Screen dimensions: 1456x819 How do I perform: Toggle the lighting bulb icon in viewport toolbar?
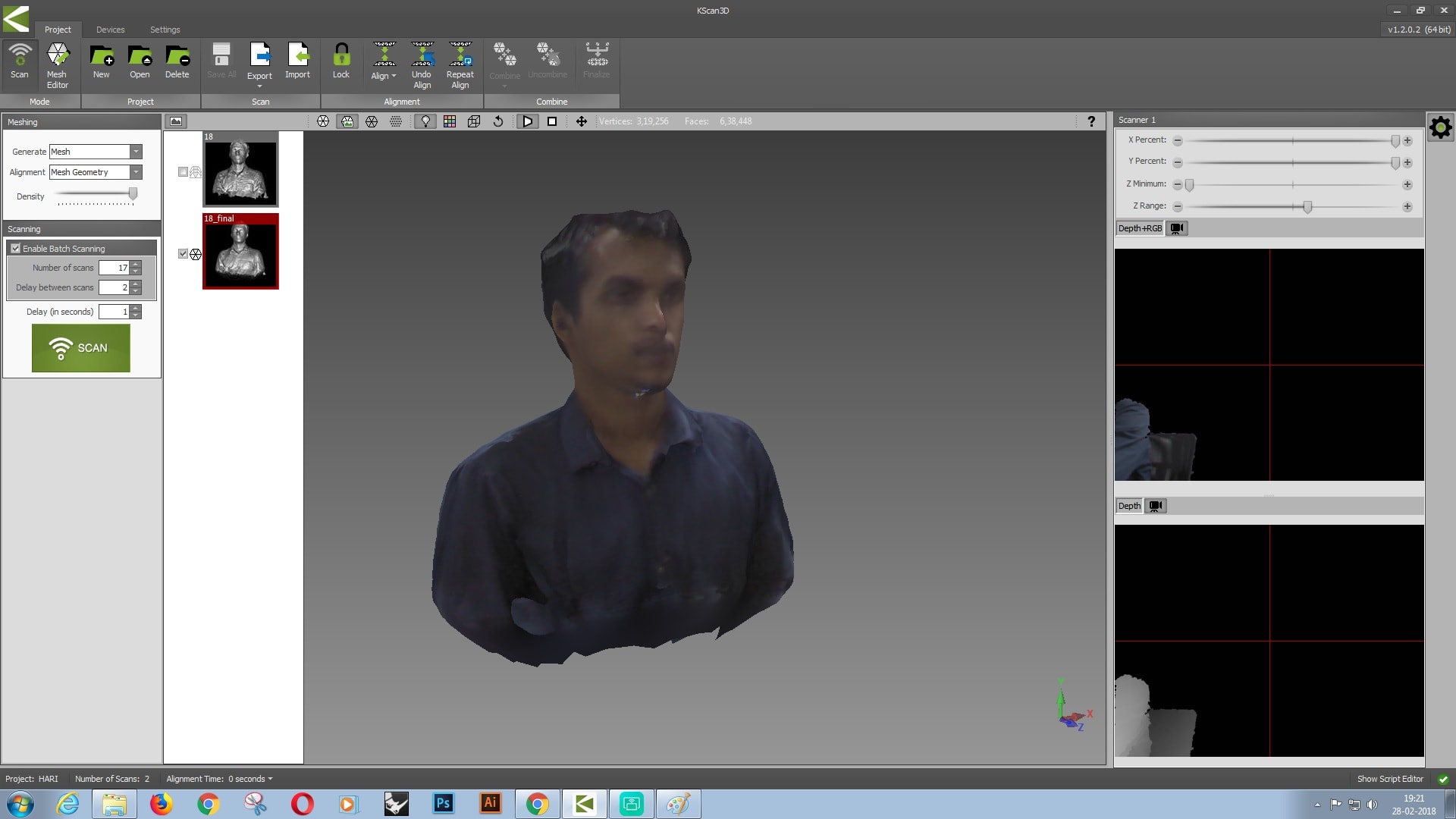(x=425, y=121)
